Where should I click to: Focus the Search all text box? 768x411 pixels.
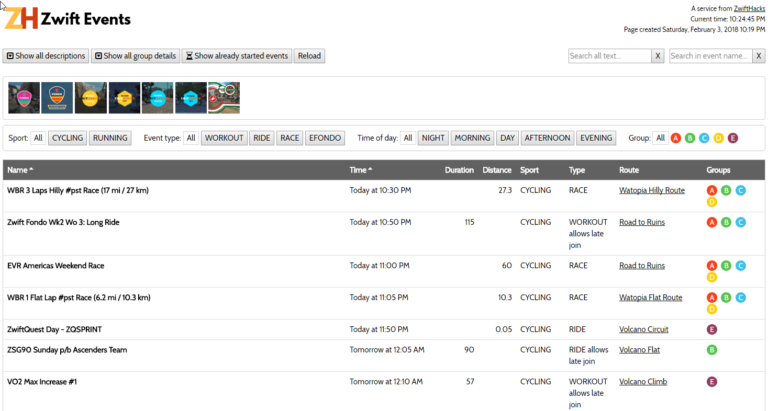610,56
